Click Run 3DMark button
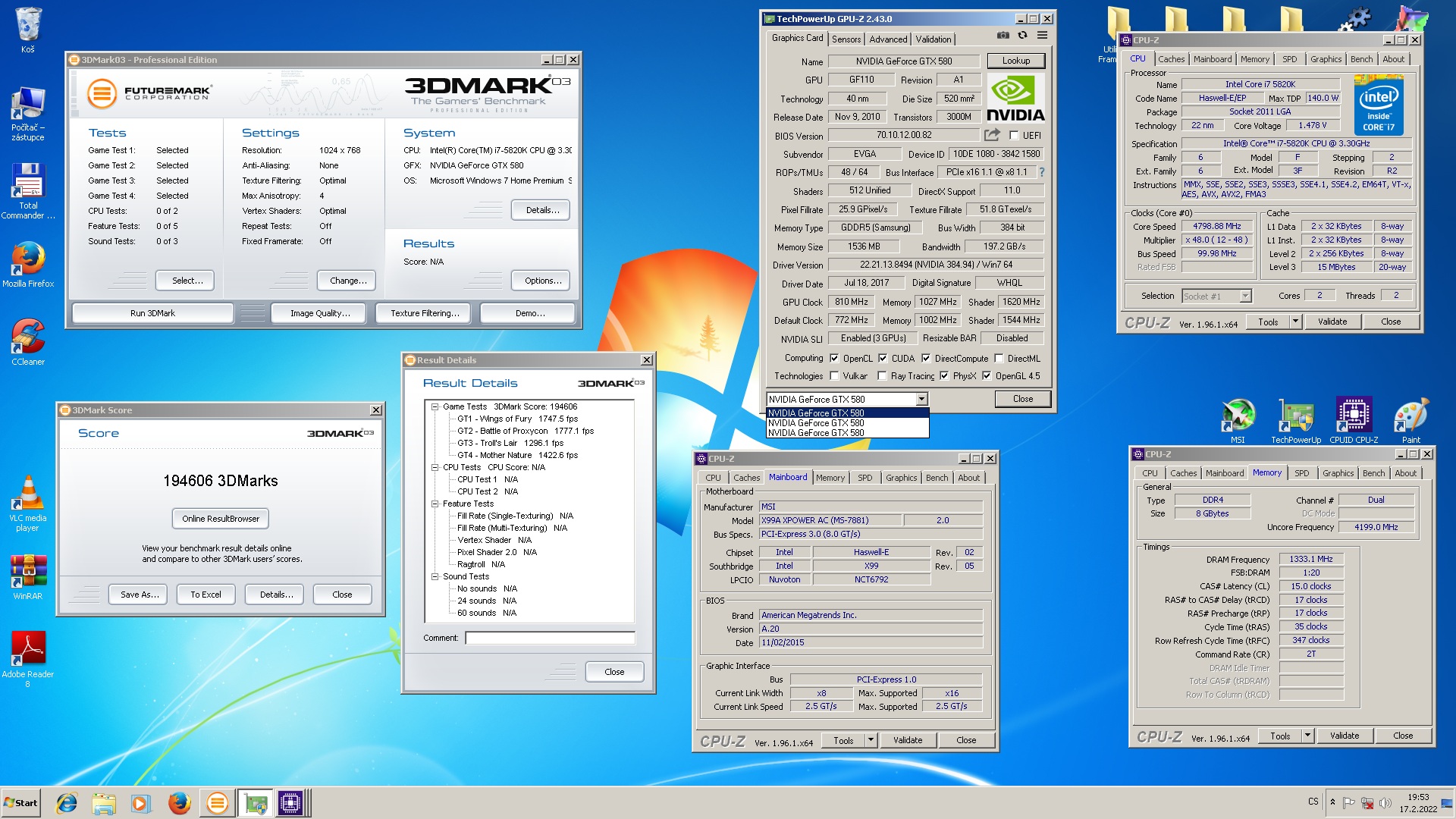This screenshot has height=819, width=1456. point(152,313)
